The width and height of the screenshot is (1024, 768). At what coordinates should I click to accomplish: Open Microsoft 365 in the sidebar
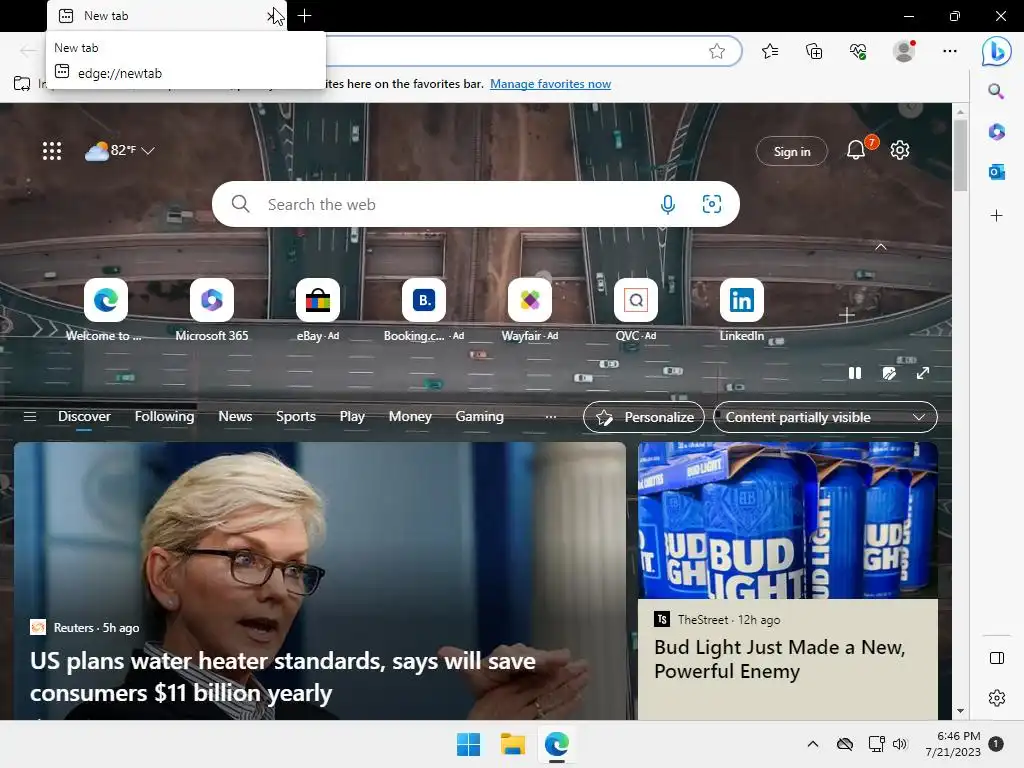click(x=996, y=132)
